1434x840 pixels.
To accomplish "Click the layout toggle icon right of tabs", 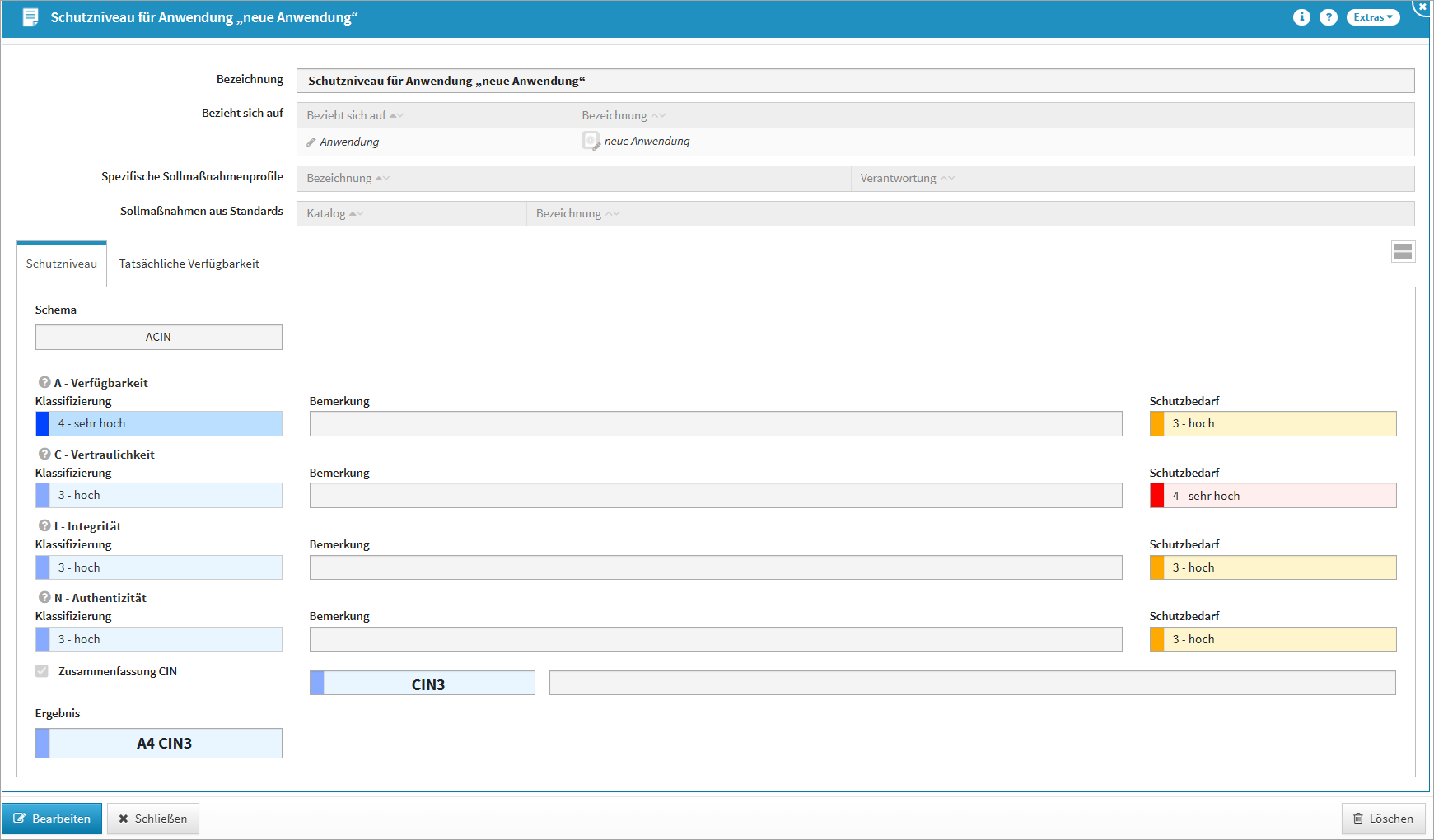I will pos(1403,252).
